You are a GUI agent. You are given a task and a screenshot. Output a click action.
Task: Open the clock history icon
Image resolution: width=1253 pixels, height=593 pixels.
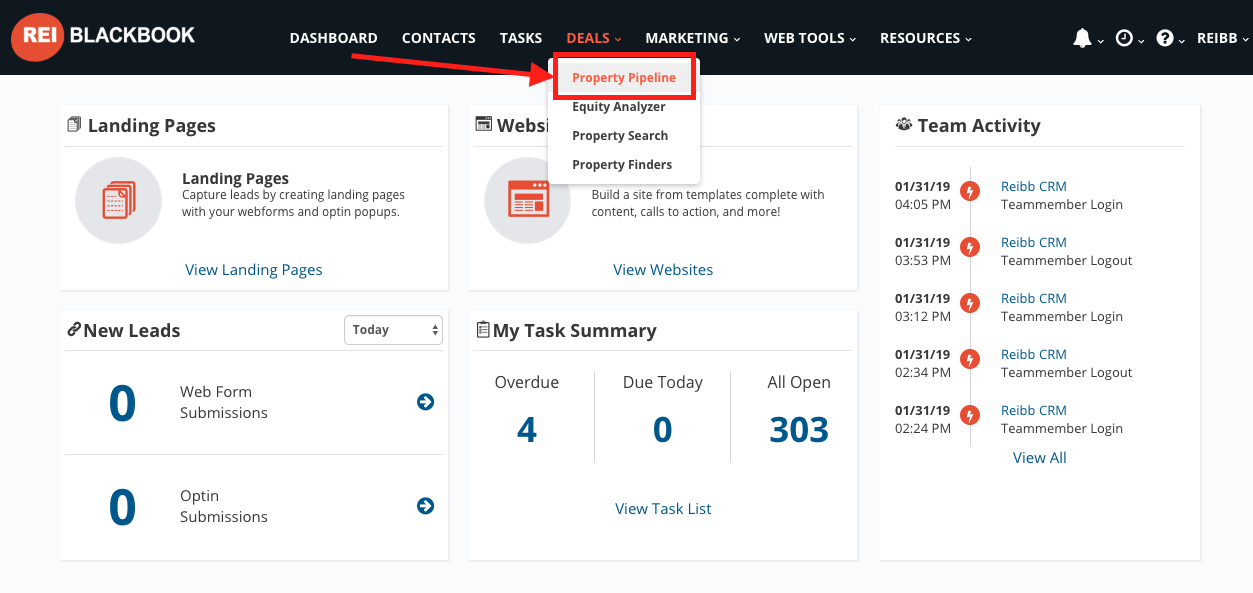pyautogui.click(x=1124, y=38)
